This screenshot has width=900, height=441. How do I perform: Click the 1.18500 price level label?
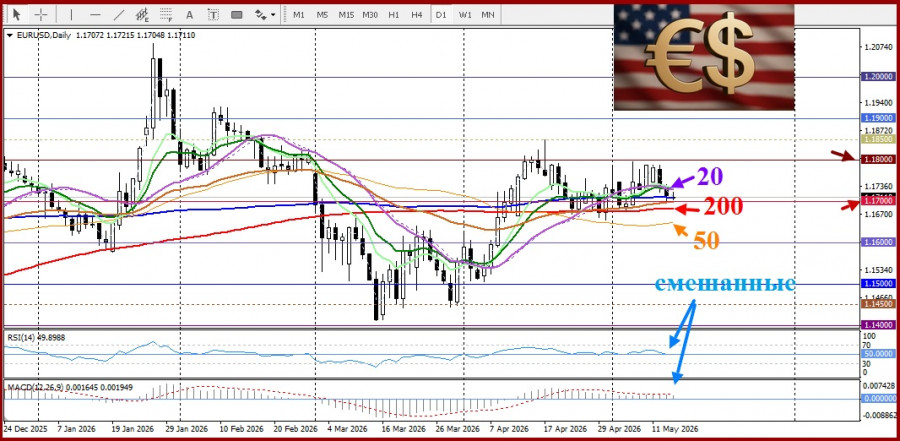click(878, 139)
